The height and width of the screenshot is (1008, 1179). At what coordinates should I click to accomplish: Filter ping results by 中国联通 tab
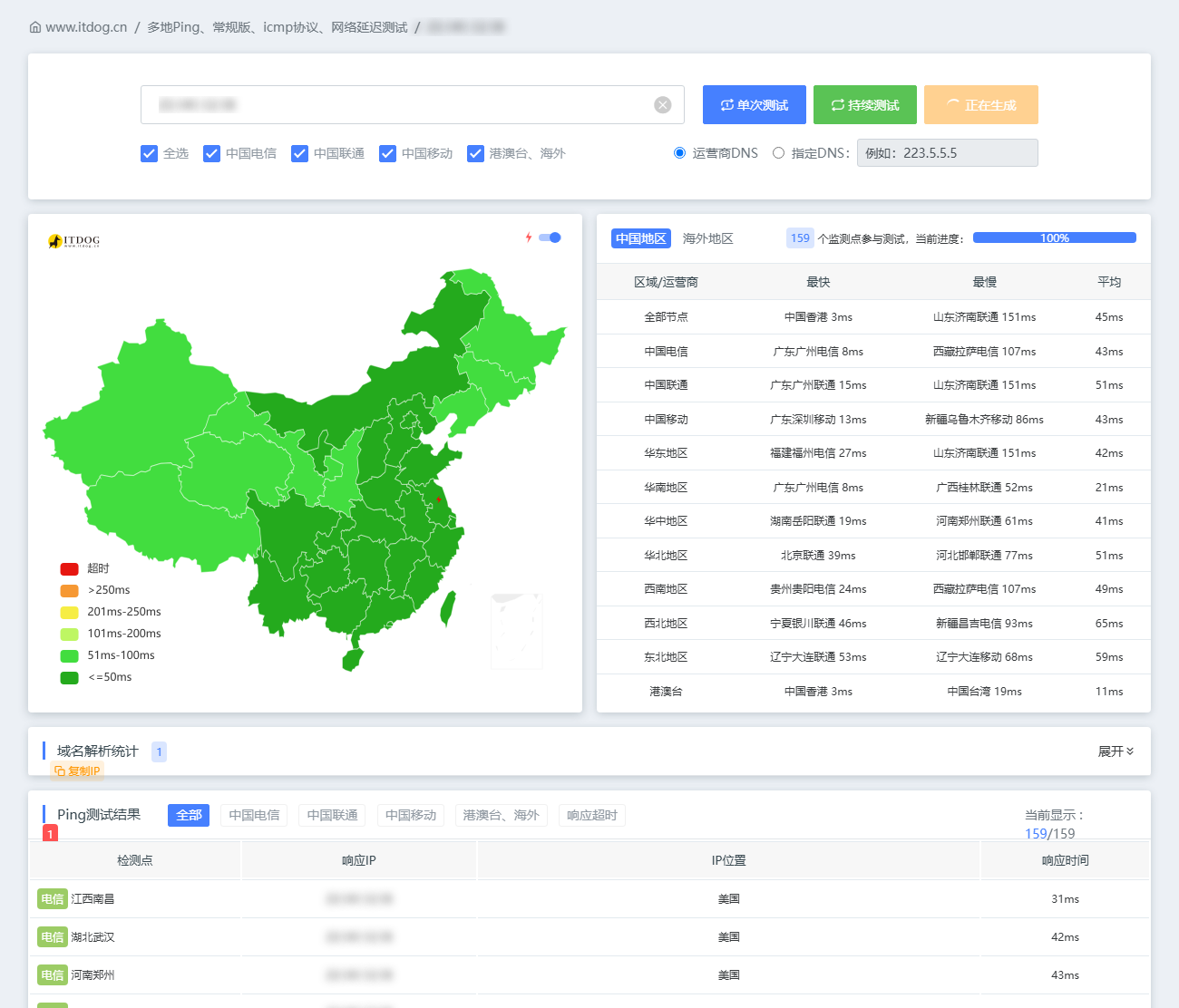point(332,815)
